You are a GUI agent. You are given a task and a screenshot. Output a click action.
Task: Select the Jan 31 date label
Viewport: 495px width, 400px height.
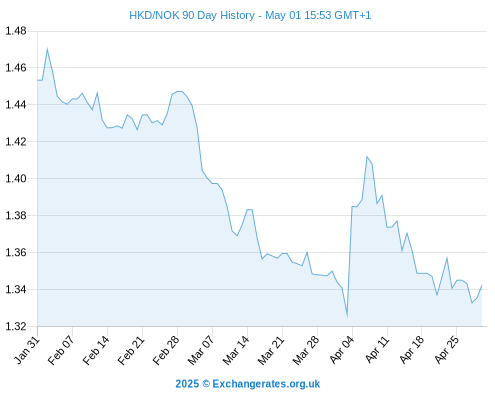click(x=27, y=350)
